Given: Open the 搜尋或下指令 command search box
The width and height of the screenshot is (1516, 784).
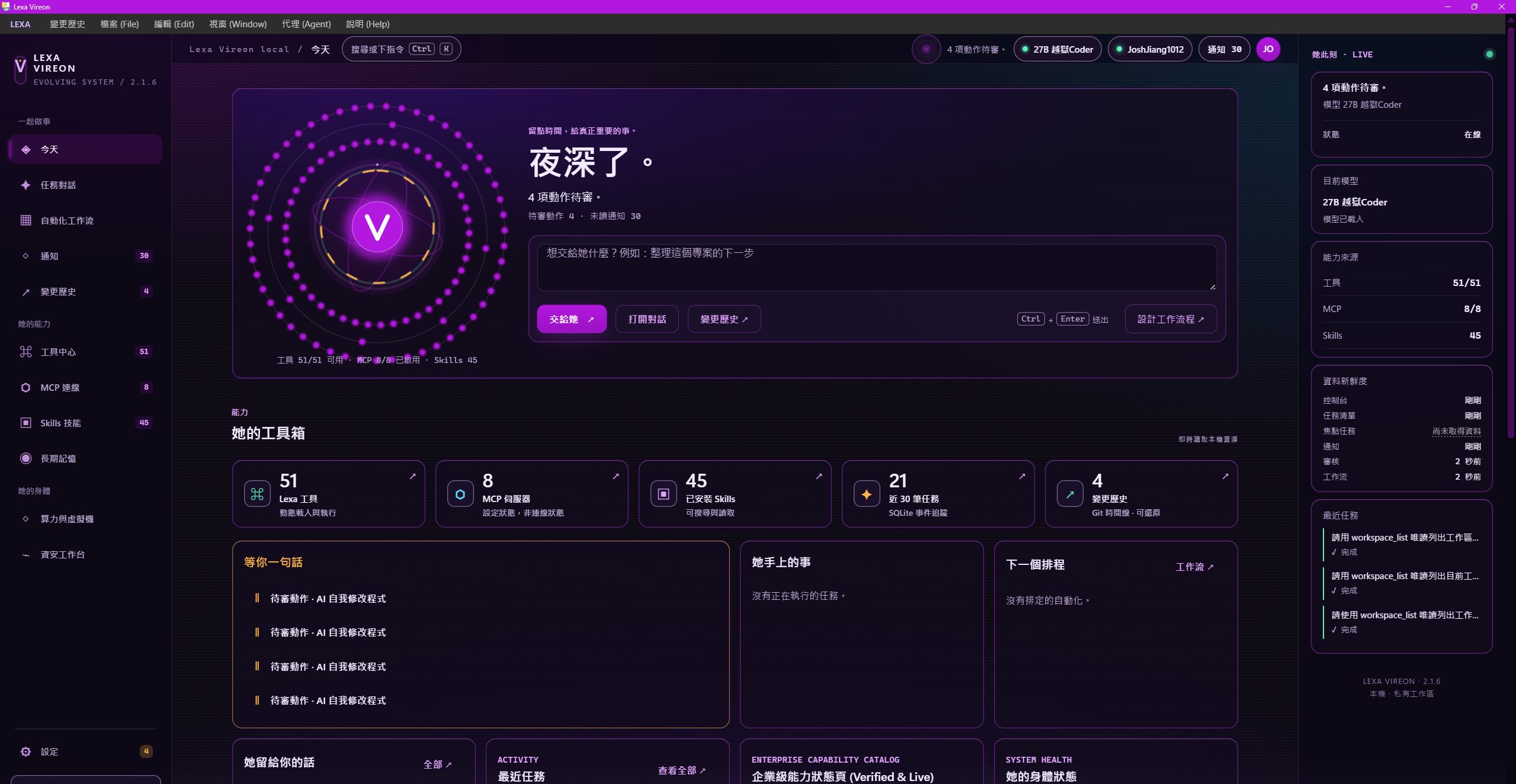Looking at the screenshot, I should pos(401,49).
